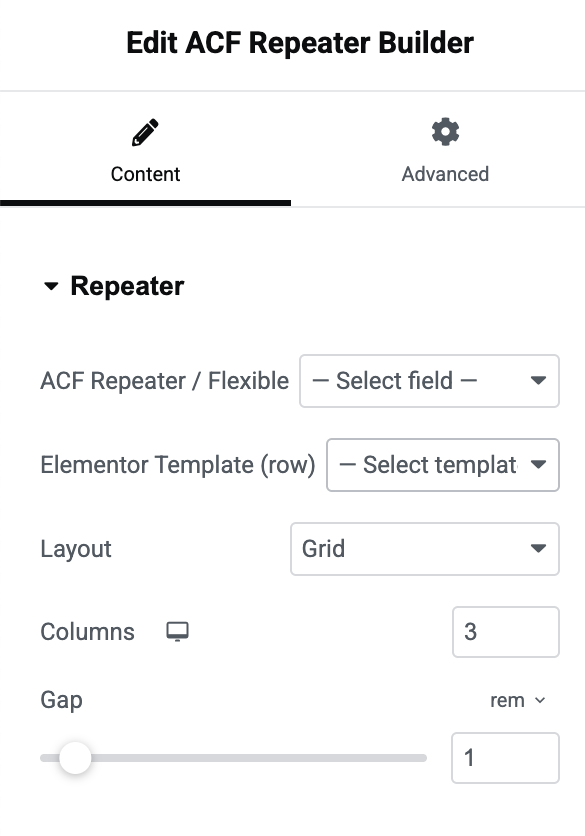Click the Columns value input field
The image size is (585, 836).
coord(505,632)
